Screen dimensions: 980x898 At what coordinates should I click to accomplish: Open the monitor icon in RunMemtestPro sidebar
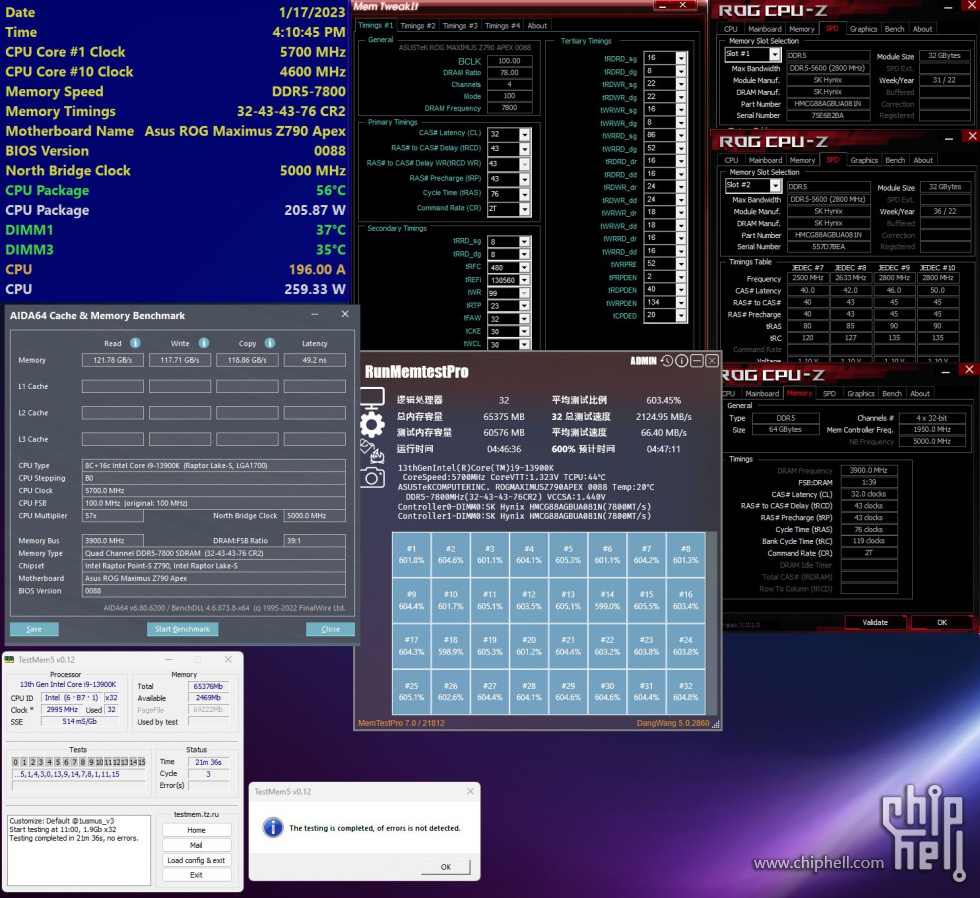(372, 398)
